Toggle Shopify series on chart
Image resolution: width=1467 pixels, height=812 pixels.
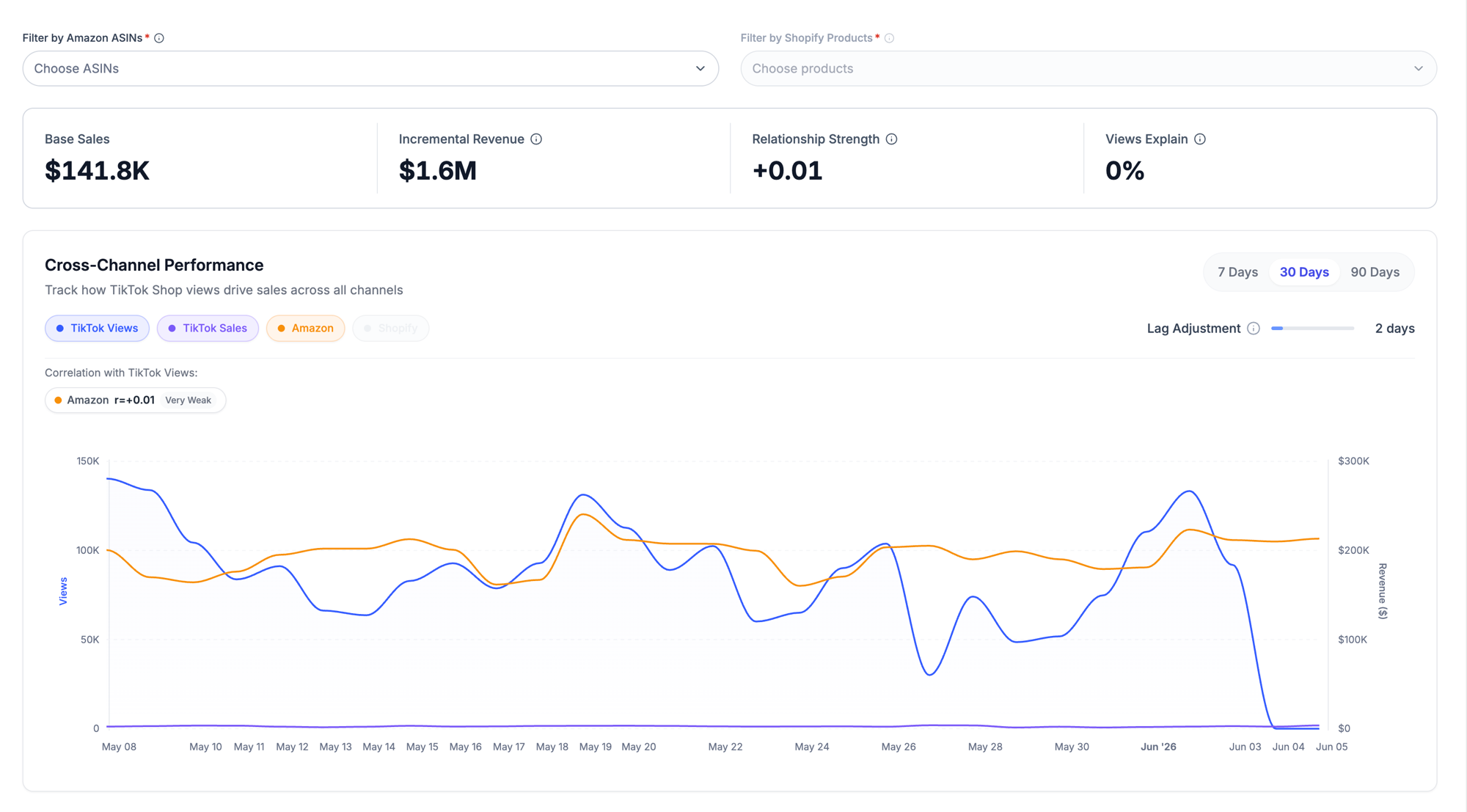(390, 328)
